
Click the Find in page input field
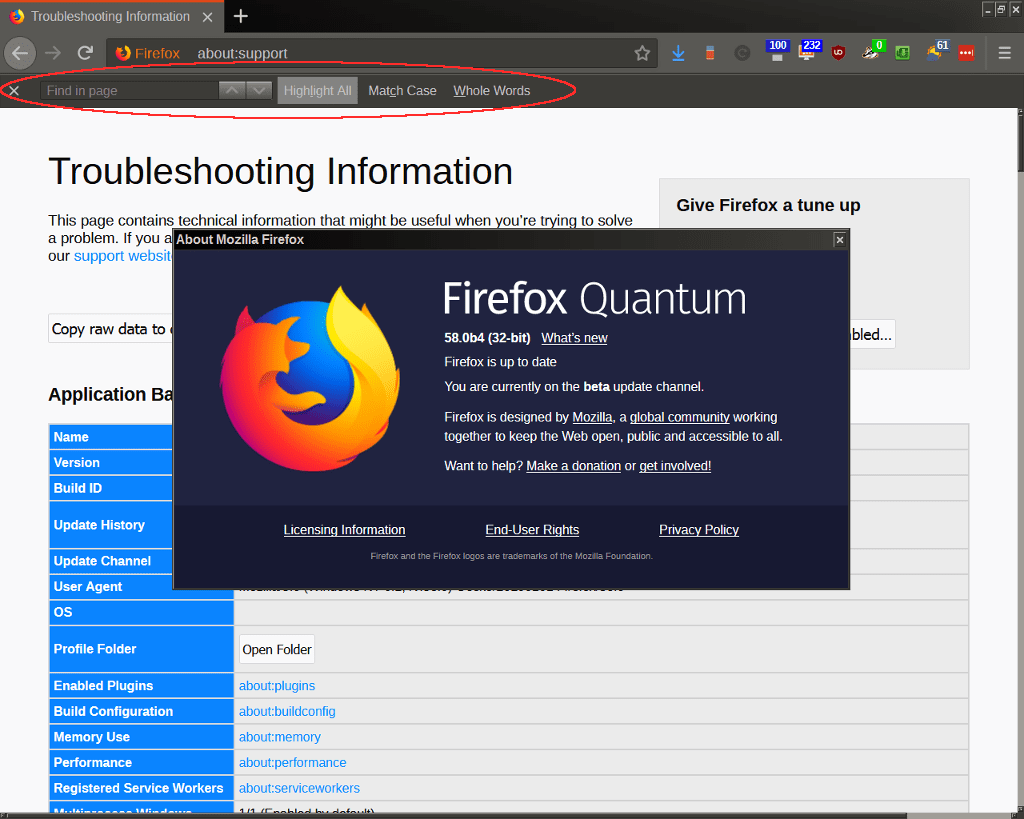(x=129, y=91)
